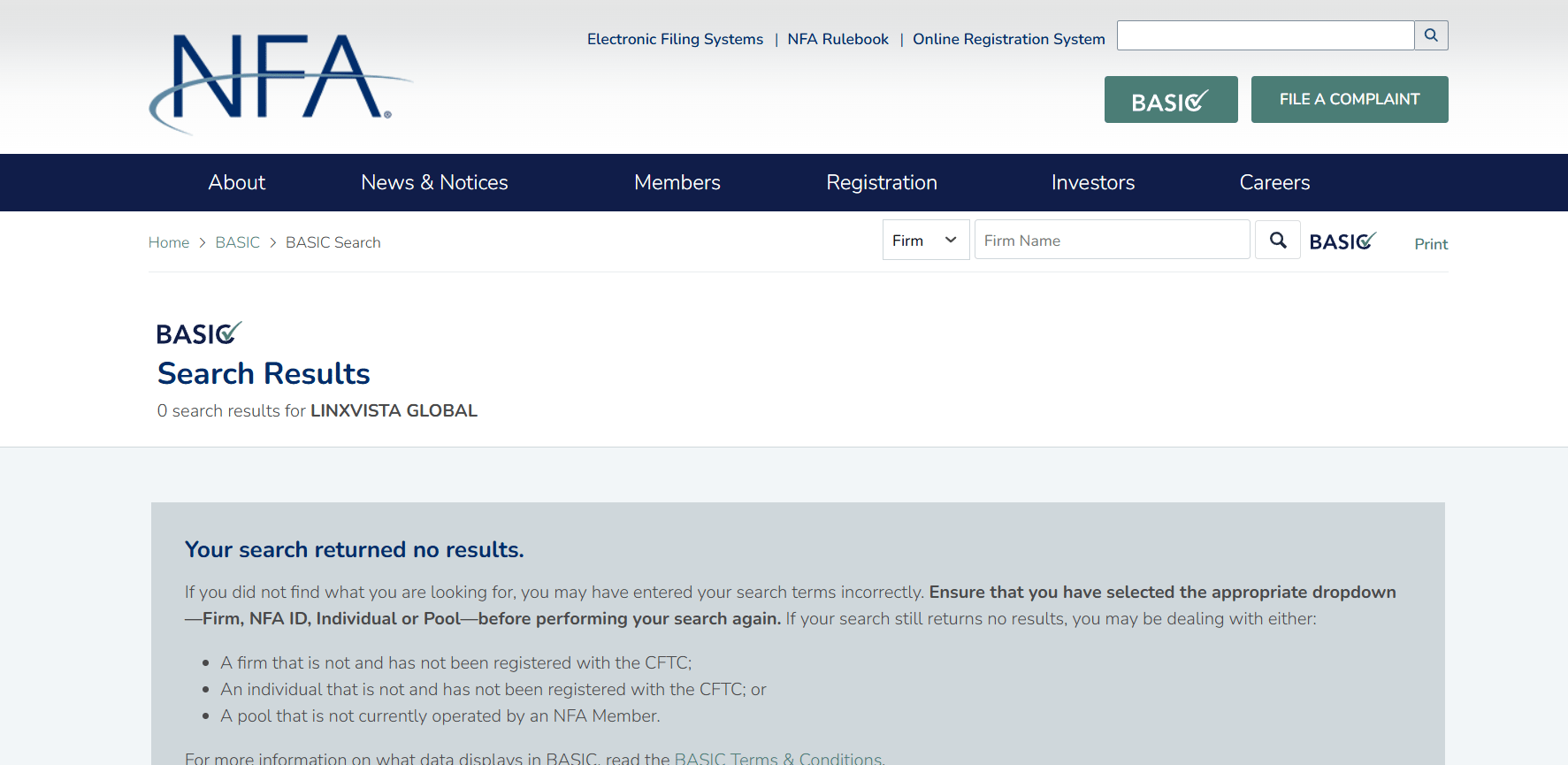Open the Firm search type dropdown
1568x765 pixels.
pyautogui.click(x=926, y=240)
